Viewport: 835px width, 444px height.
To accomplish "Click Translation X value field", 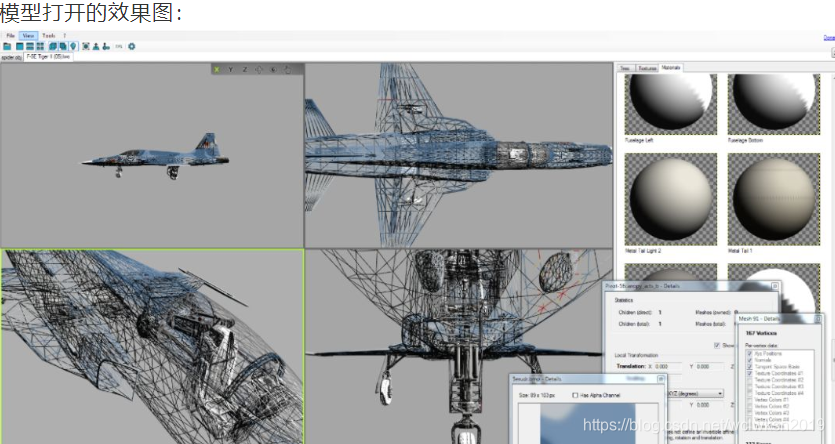I will 668,366.
